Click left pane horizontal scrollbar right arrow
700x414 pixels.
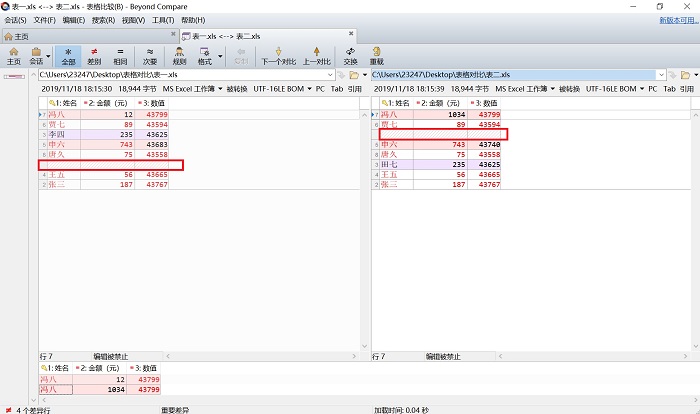pos(354,356)
